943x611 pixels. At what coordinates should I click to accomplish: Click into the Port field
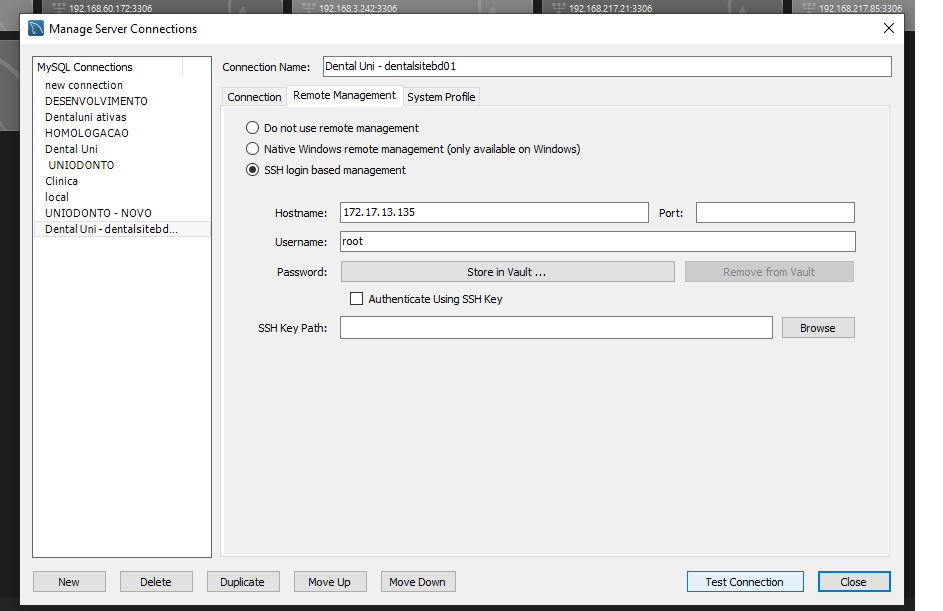click(775, 213)
